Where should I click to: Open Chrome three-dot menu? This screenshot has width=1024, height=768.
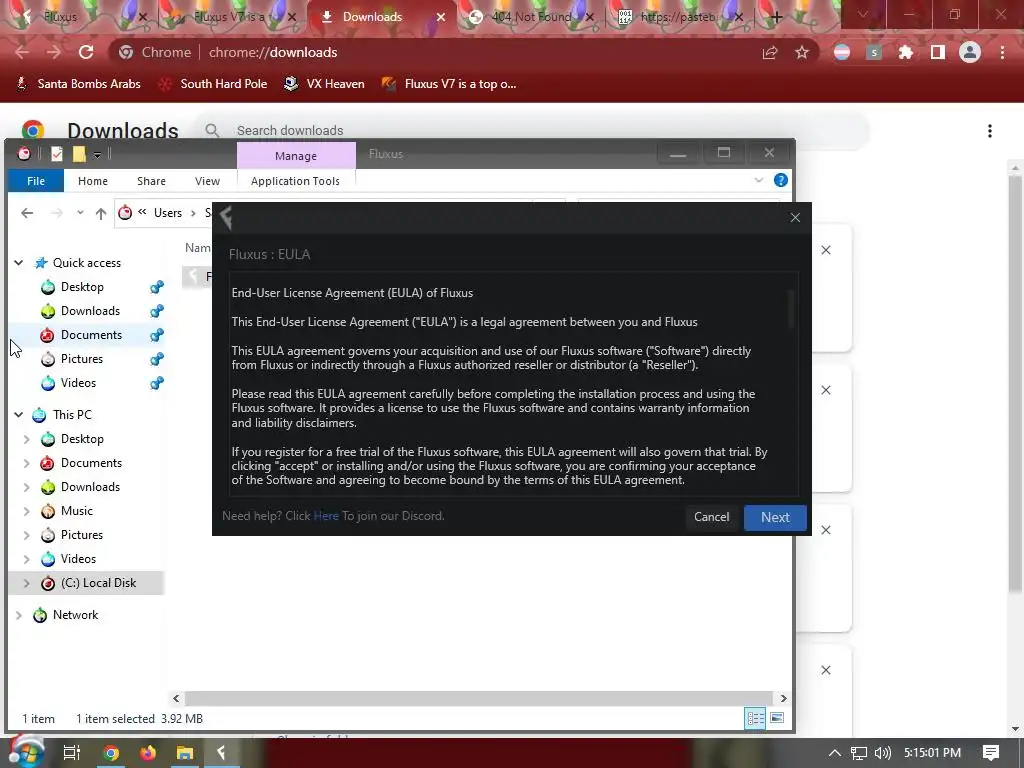tap(1002, 52)
